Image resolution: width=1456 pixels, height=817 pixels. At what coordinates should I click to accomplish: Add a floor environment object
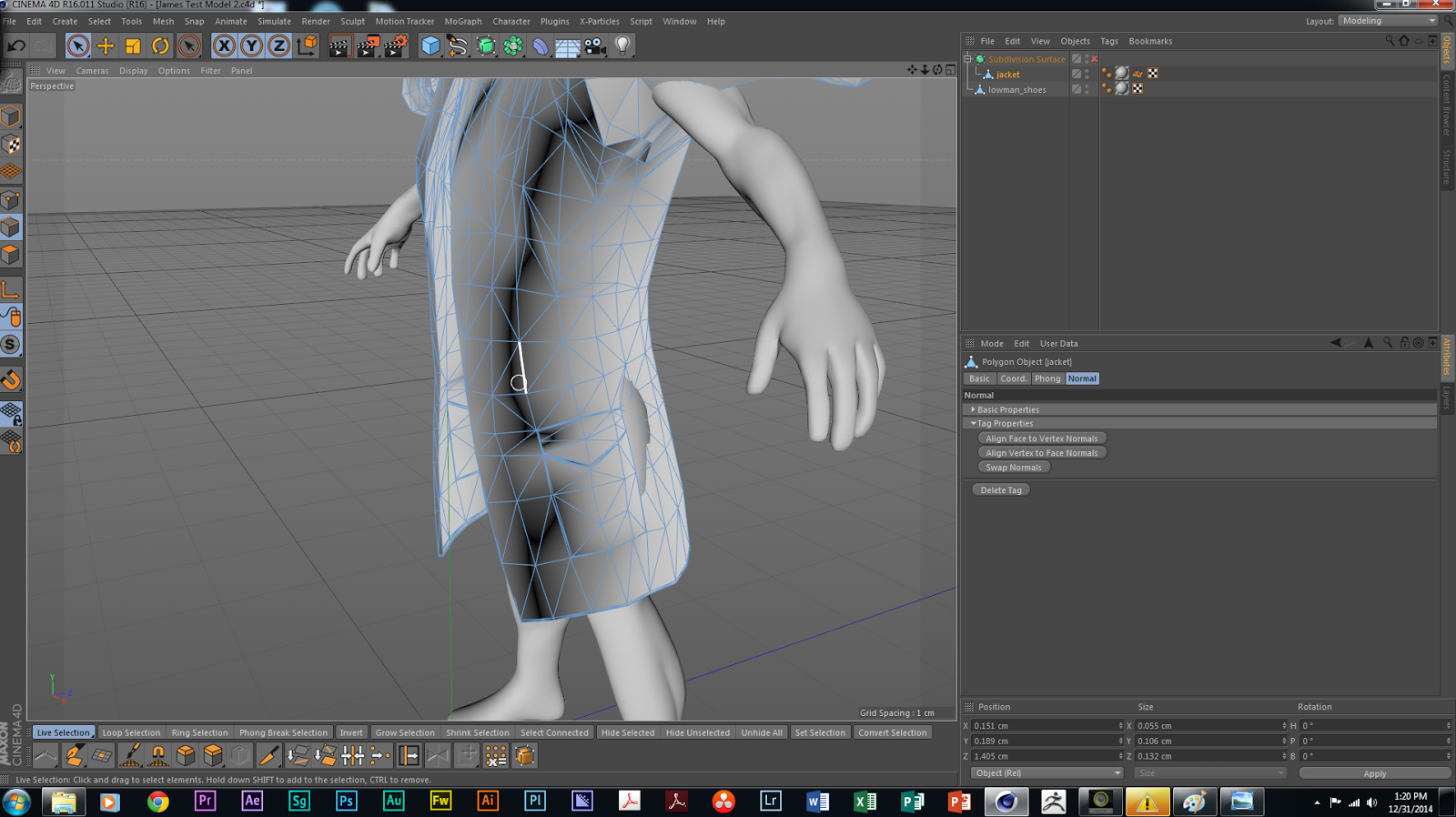coord(568,45)
